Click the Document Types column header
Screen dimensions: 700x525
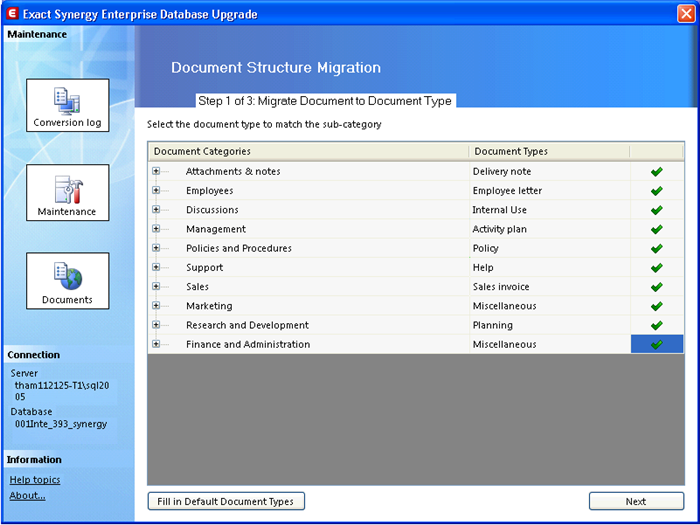pyautogui.click(x=550, y=151)
